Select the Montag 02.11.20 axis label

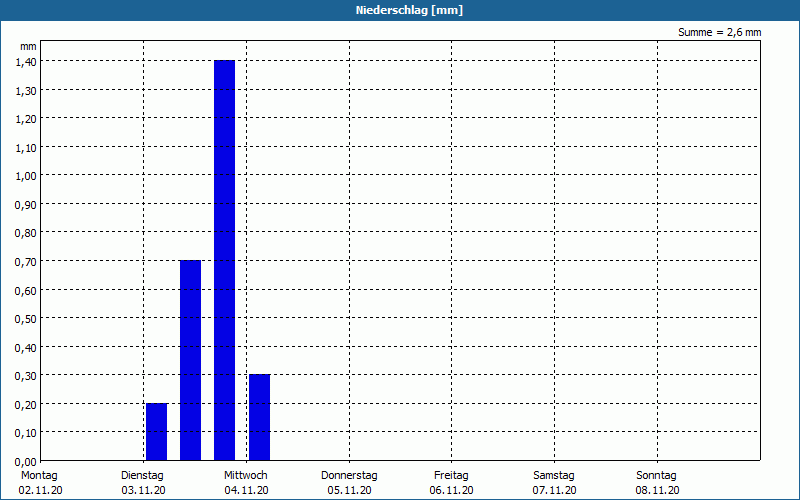[x=40, y=483]
